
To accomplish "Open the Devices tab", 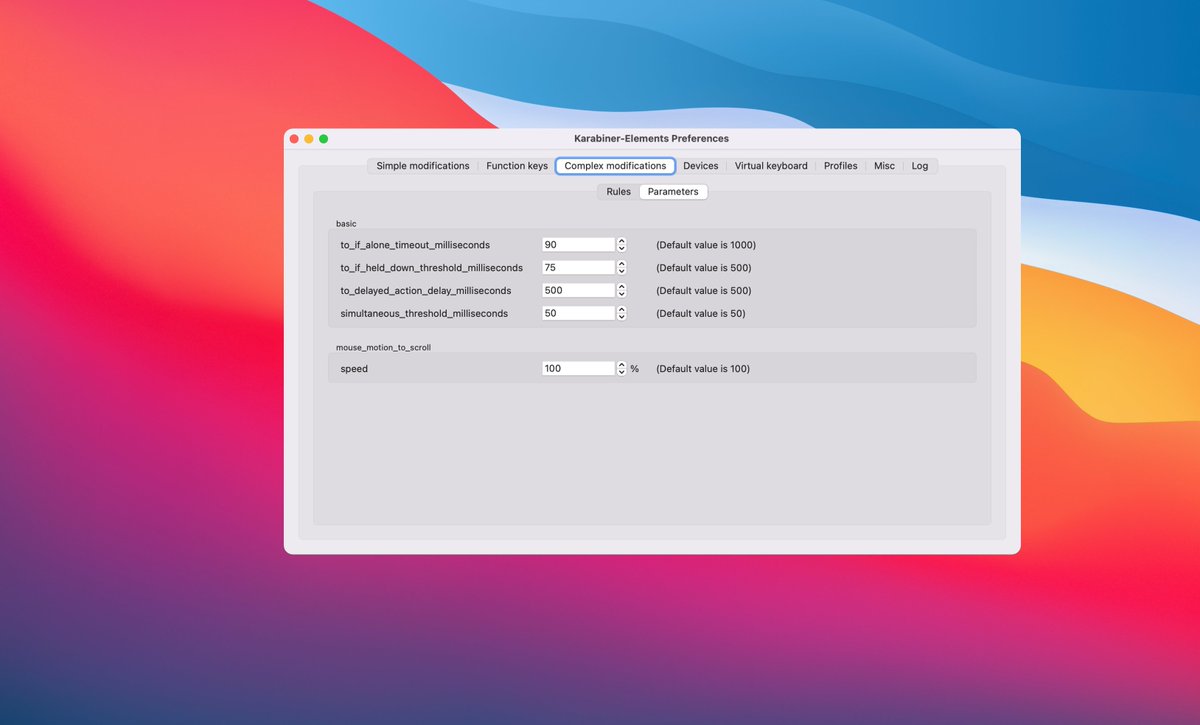I will point(701,166).
